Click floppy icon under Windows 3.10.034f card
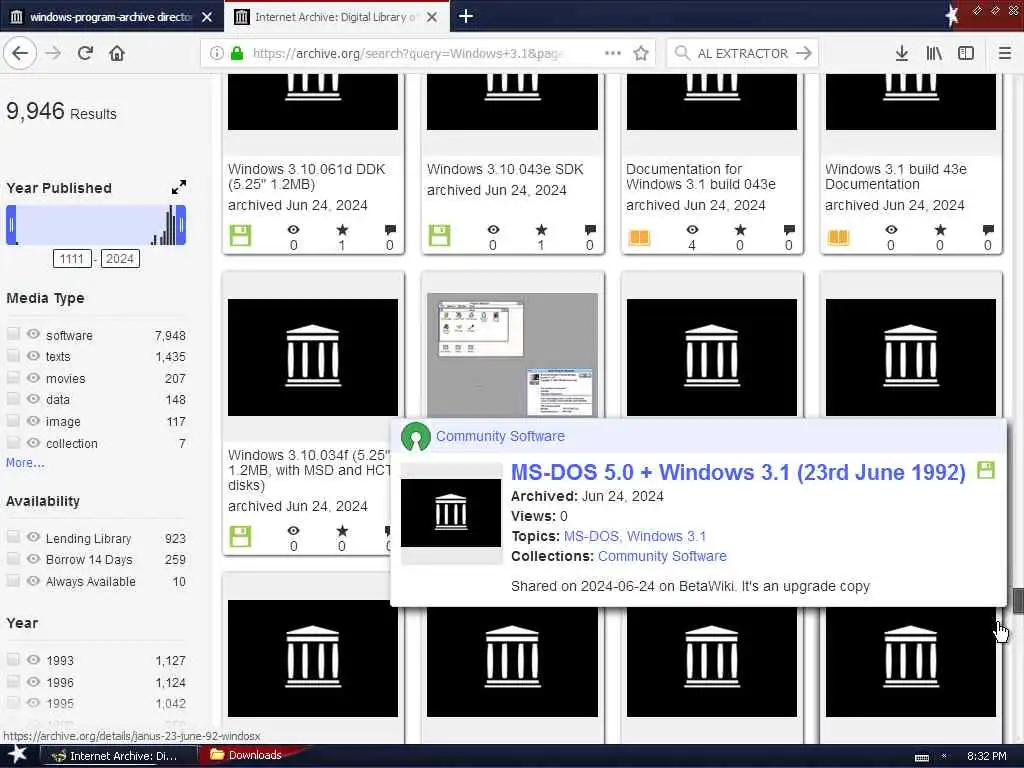The image size is (1024, 768). point(240,536)
